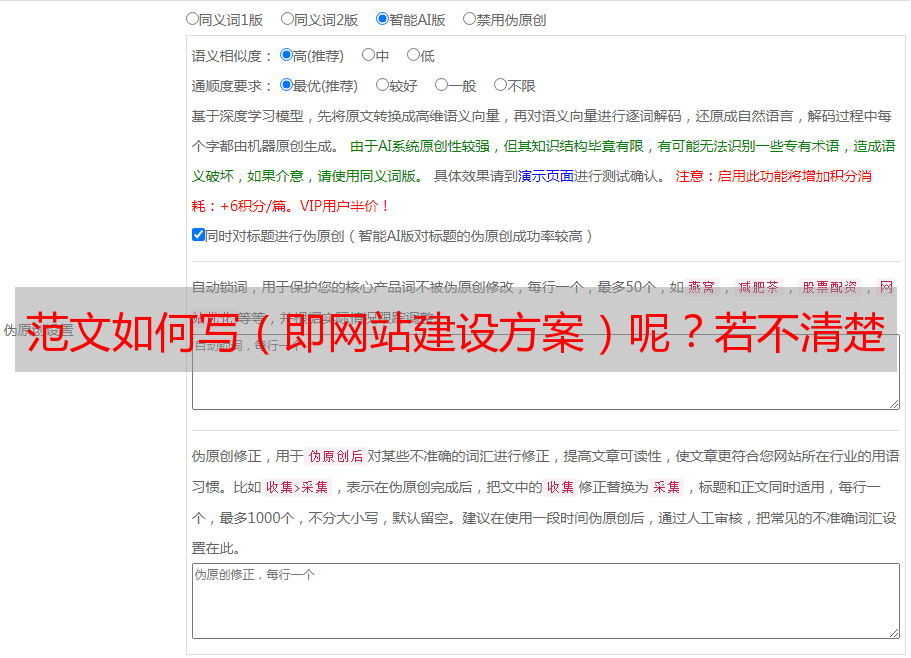
Task: Click the 语义相似度 label
Action: click(x=232, y=56)
